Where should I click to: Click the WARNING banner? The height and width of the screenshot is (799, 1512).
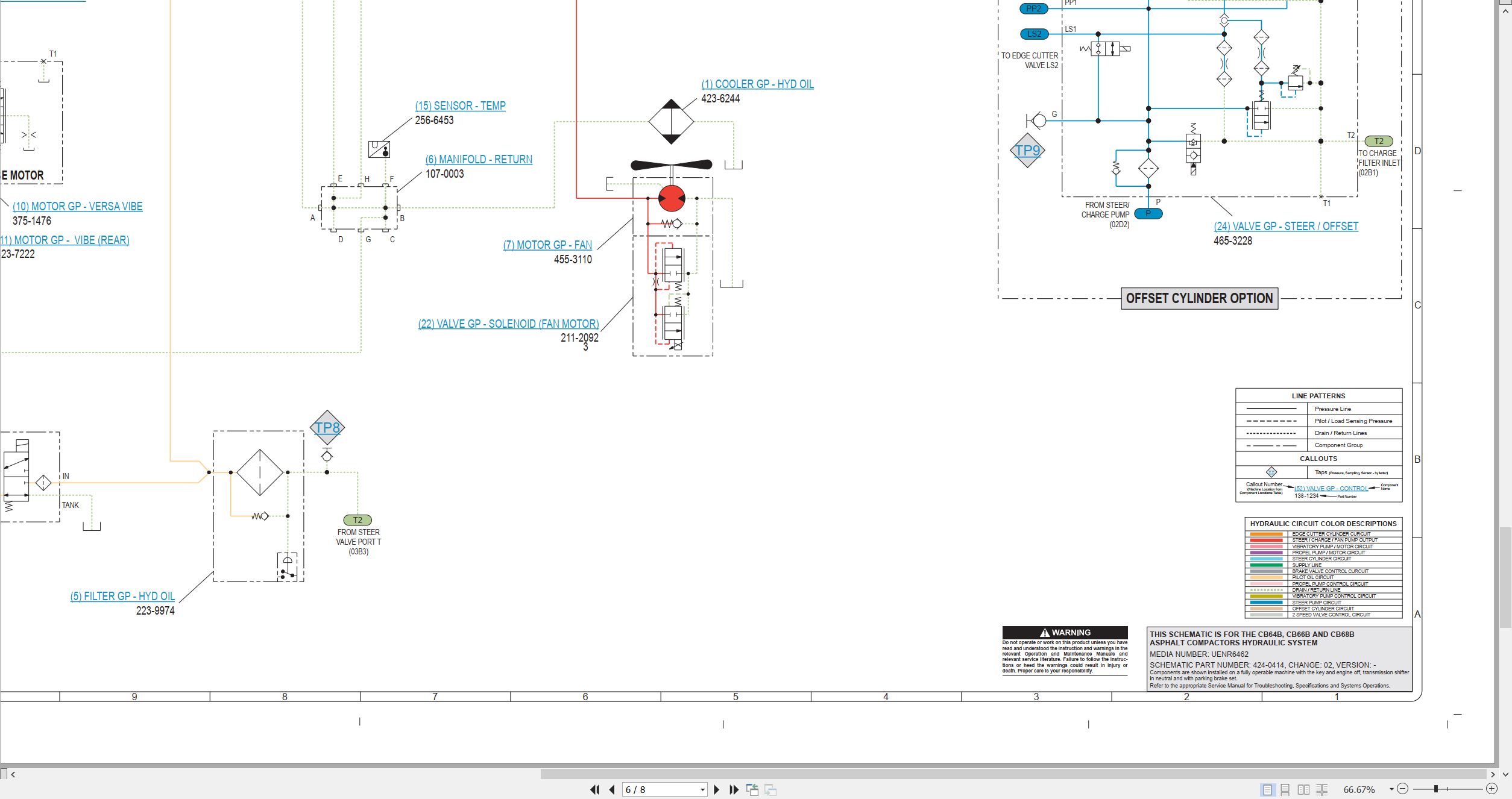1065,633
